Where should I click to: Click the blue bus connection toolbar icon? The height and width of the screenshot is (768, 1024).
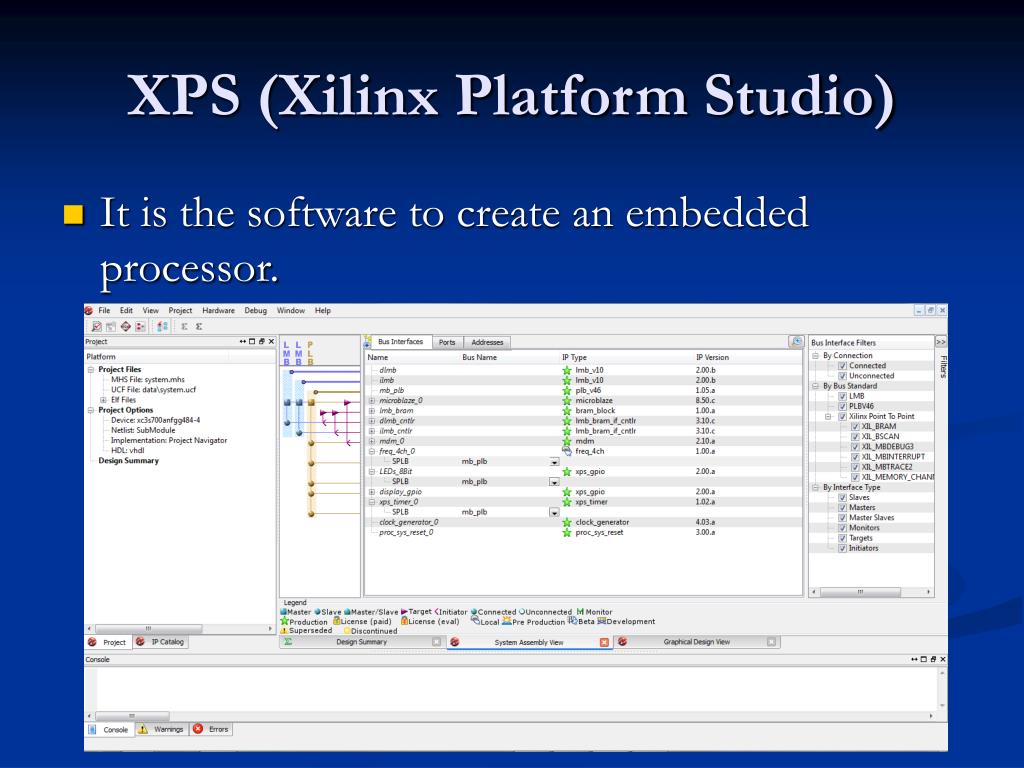click(x=163, y=327)
